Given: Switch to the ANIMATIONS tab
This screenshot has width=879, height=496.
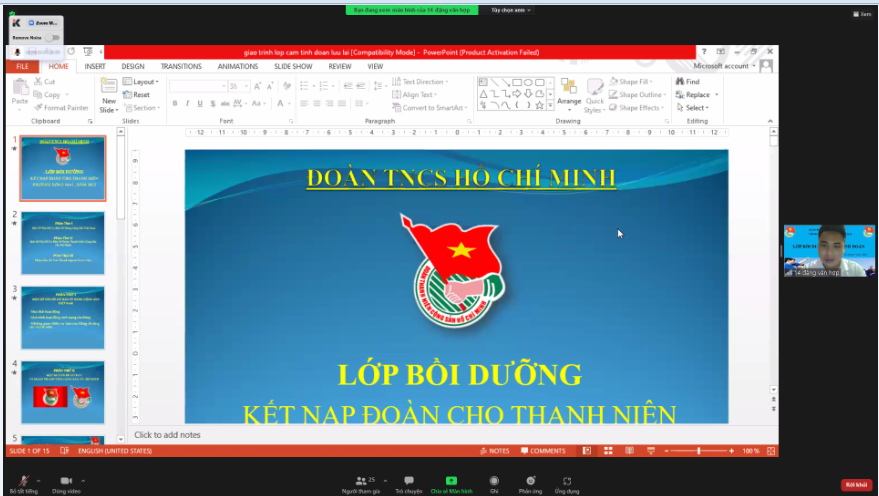Looking at the screenshot, I should click(238, 66).
